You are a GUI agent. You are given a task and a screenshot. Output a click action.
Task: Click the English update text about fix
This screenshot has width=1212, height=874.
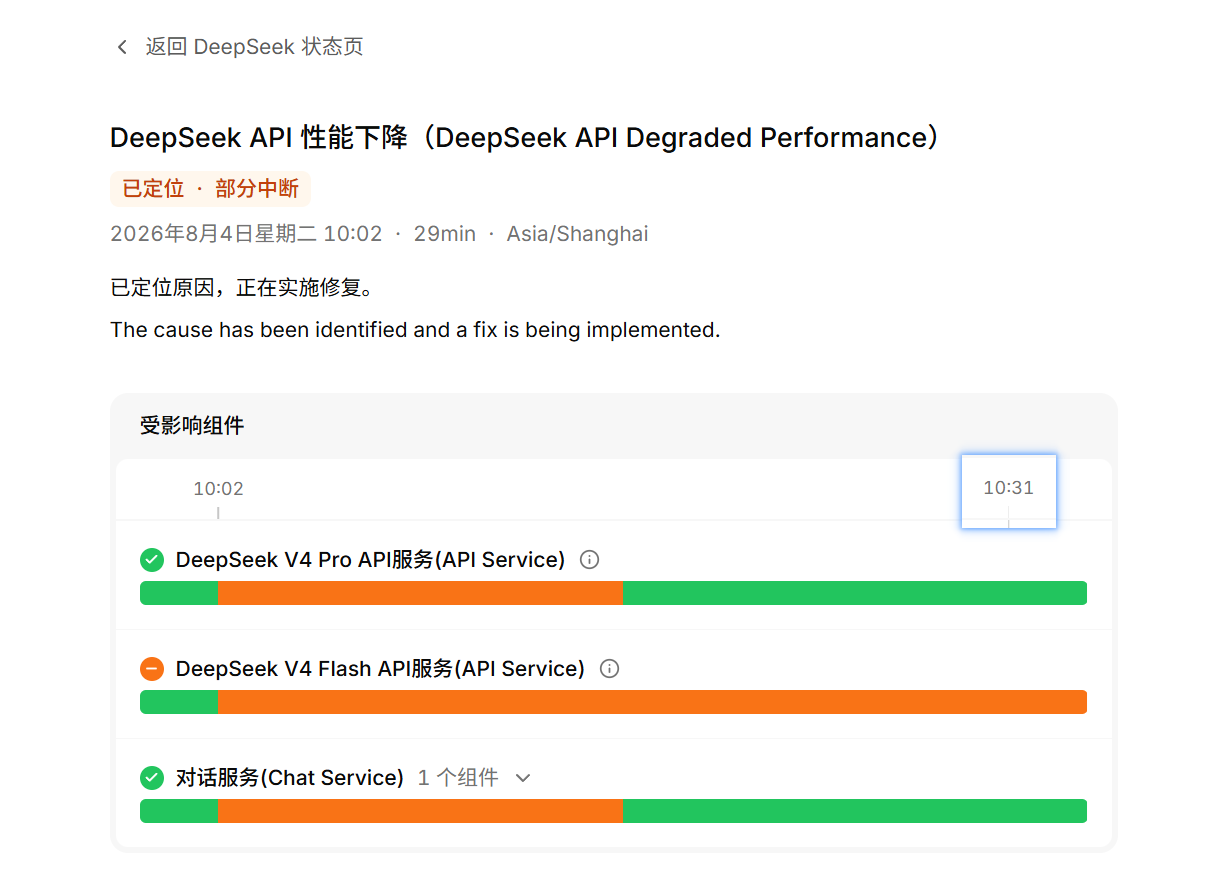[415, 330]
